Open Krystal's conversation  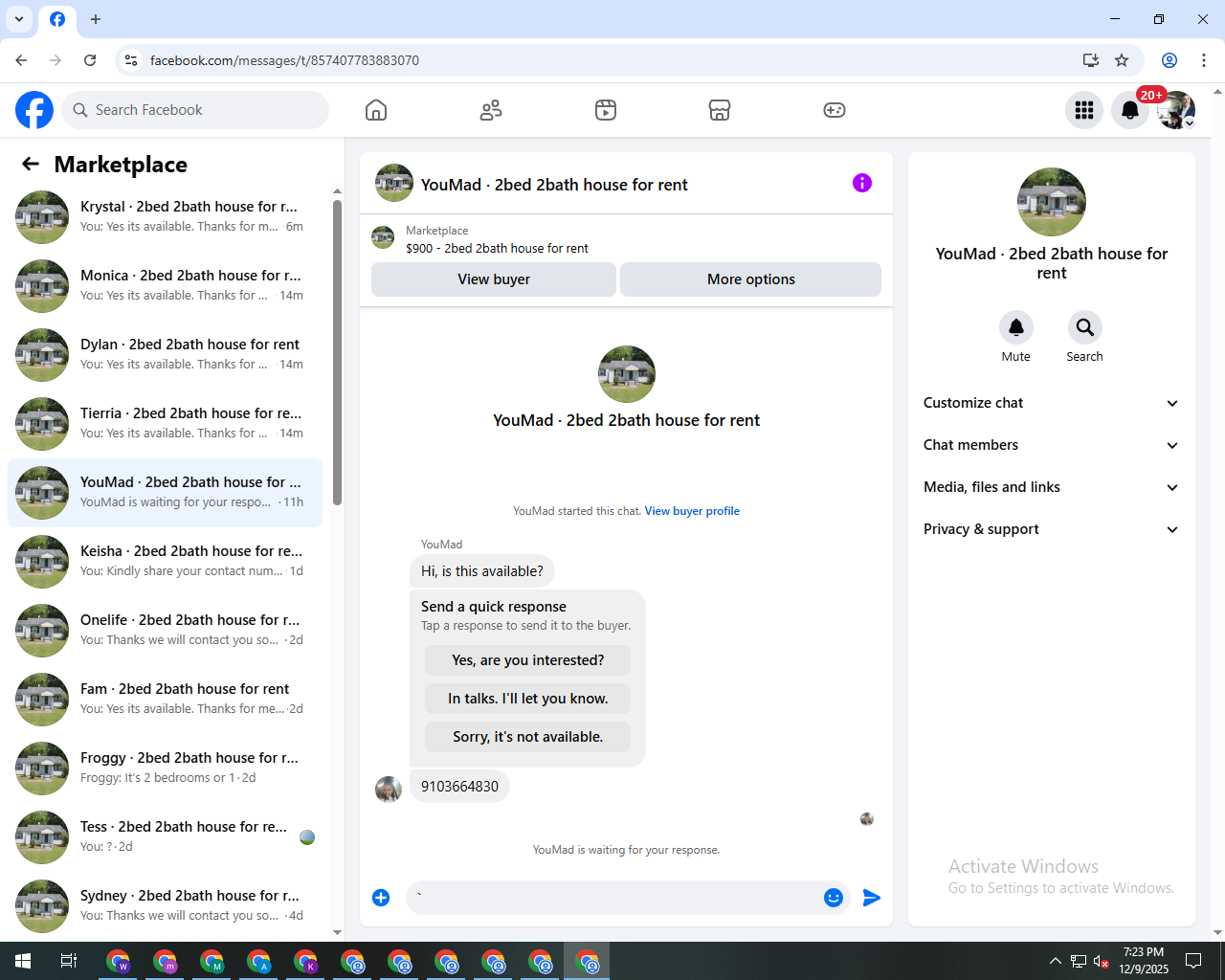tap(165, 217)
